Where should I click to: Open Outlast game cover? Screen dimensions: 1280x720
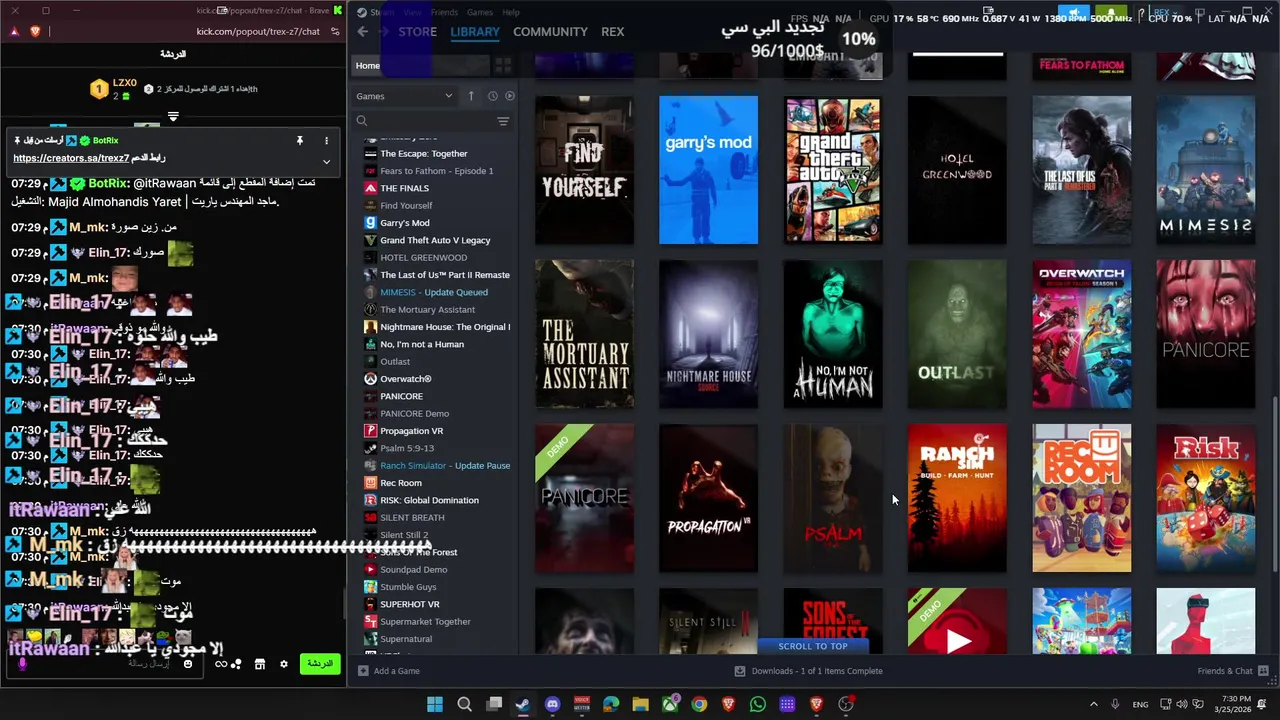(x=957, y=334)
